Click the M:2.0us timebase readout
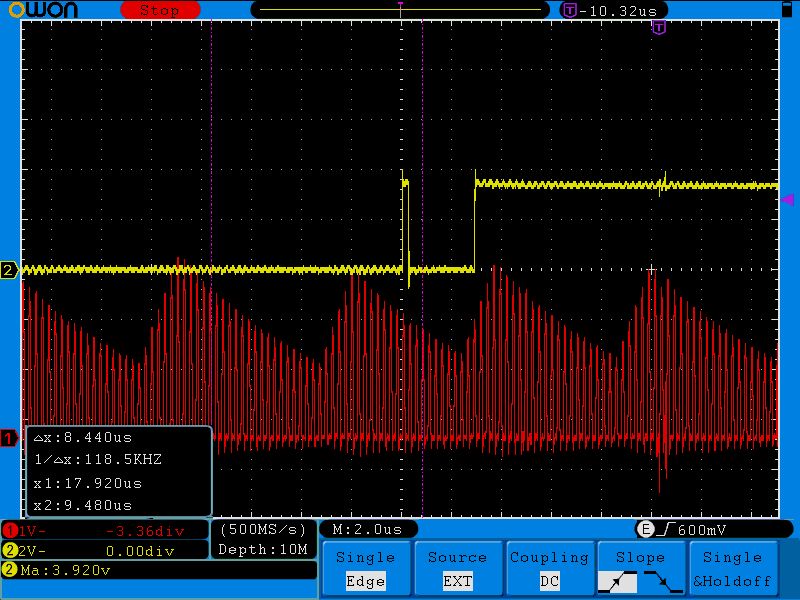The image size is (800, 600). pyautogui.click(x=367, y=530)
